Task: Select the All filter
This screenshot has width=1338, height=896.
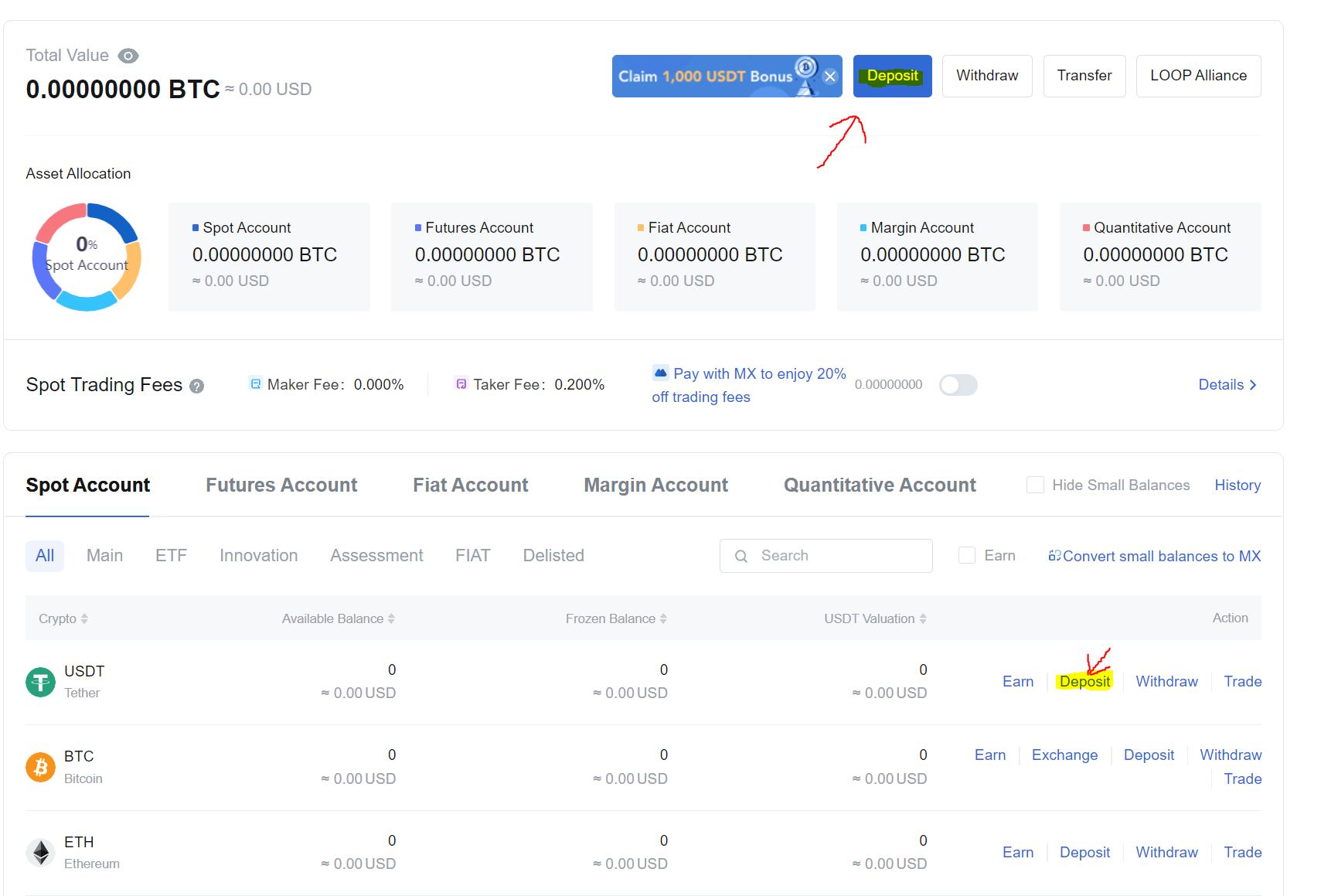Action: 45,556
